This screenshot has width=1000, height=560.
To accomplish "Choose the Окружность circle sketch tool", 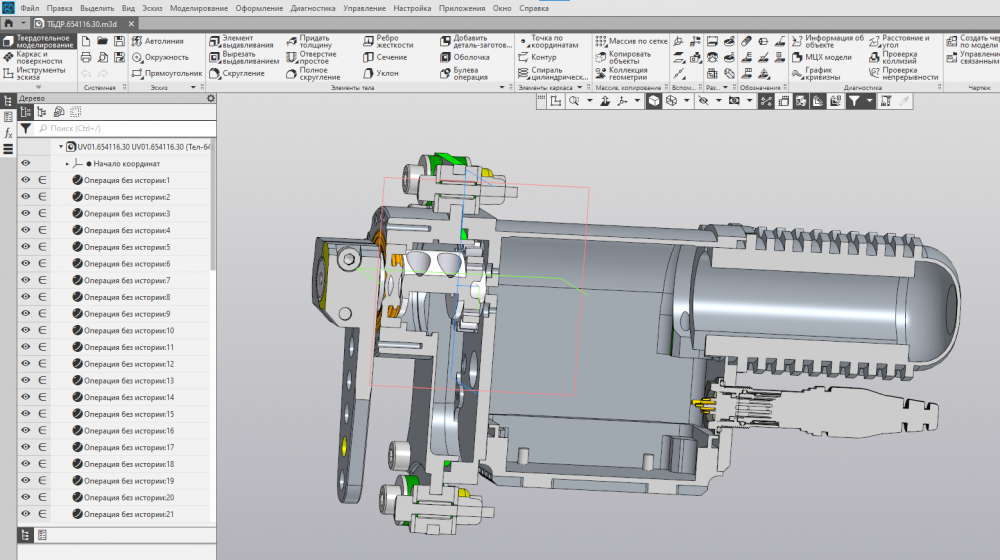I will [160, 57].
